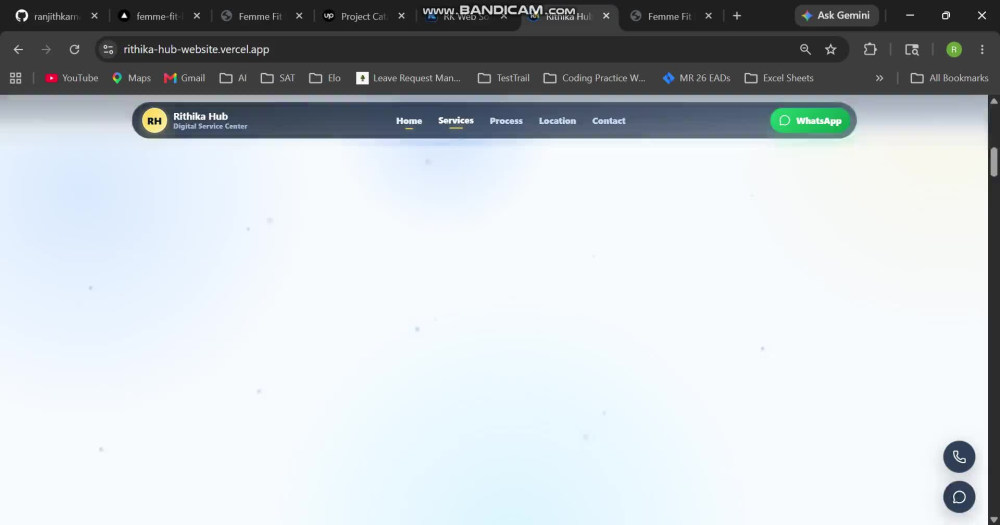Click the RH logo badge
This screenshot has height=525, width=1000.
[x=154, y=121]
